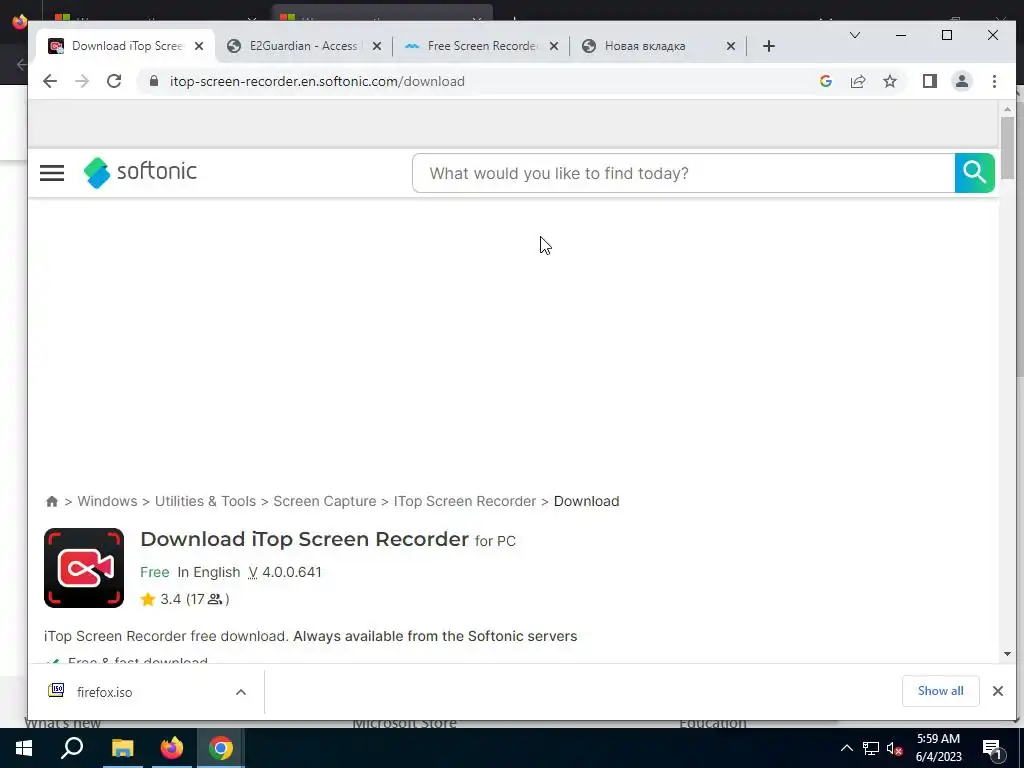The image size is (1024, 768).
Task: Open File Explorer from taskbar
Action: click(122, 748)
